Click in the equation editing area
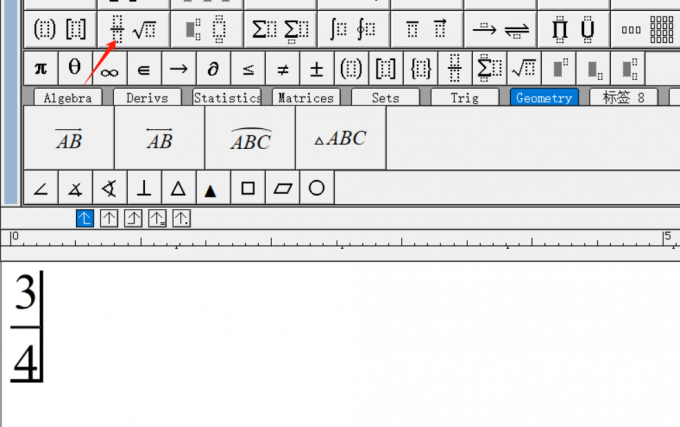680x427 pixels. click(x=340, y=340)
